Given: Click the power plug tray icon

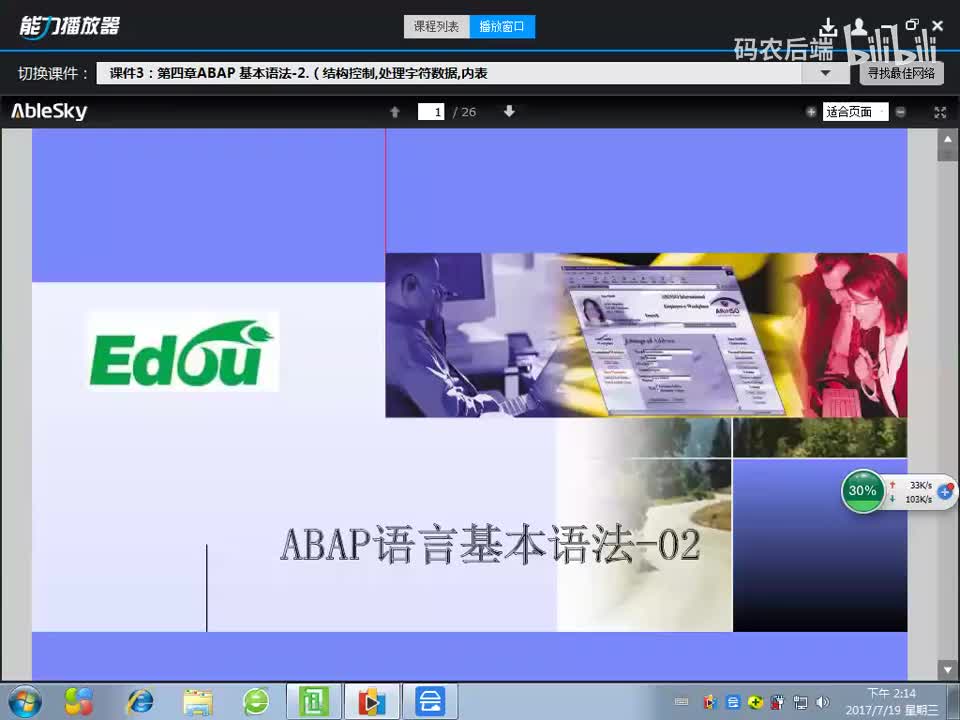Looking at the screenshot, I should (x=778, y=702).
